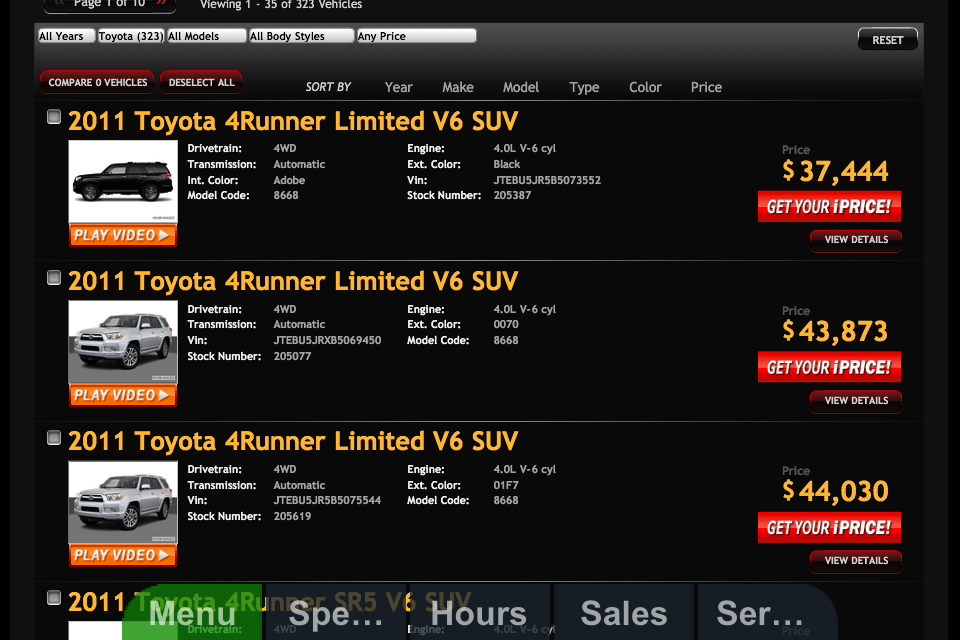The image size is (960, 640).
Task: View details of the $44,030 4Runner
Action: 856,560
